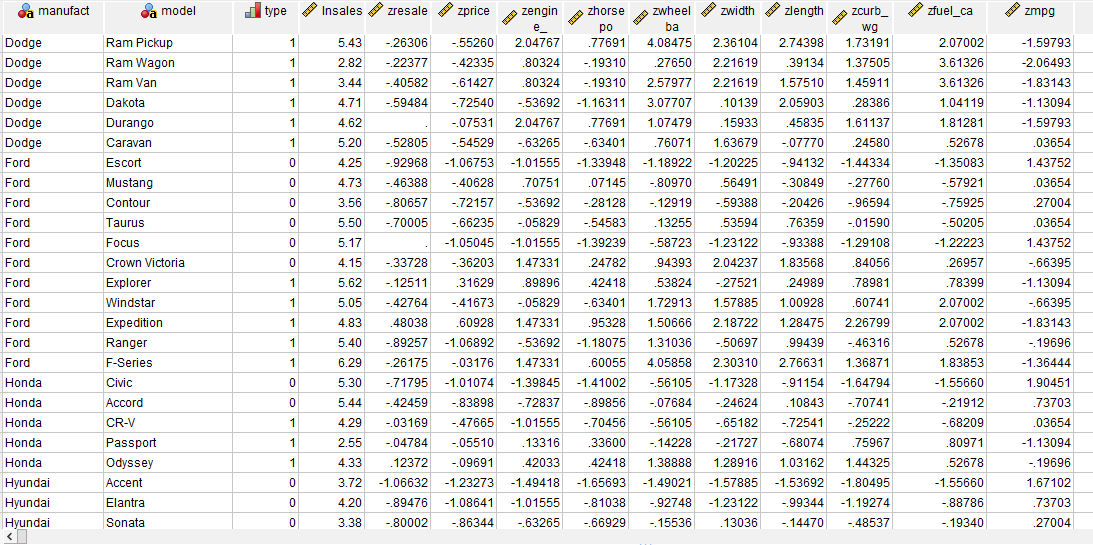Click the scale ruler icon beside zwidth
The height and width of the screenshot is (545, 1093).
(x=708, y=11)
